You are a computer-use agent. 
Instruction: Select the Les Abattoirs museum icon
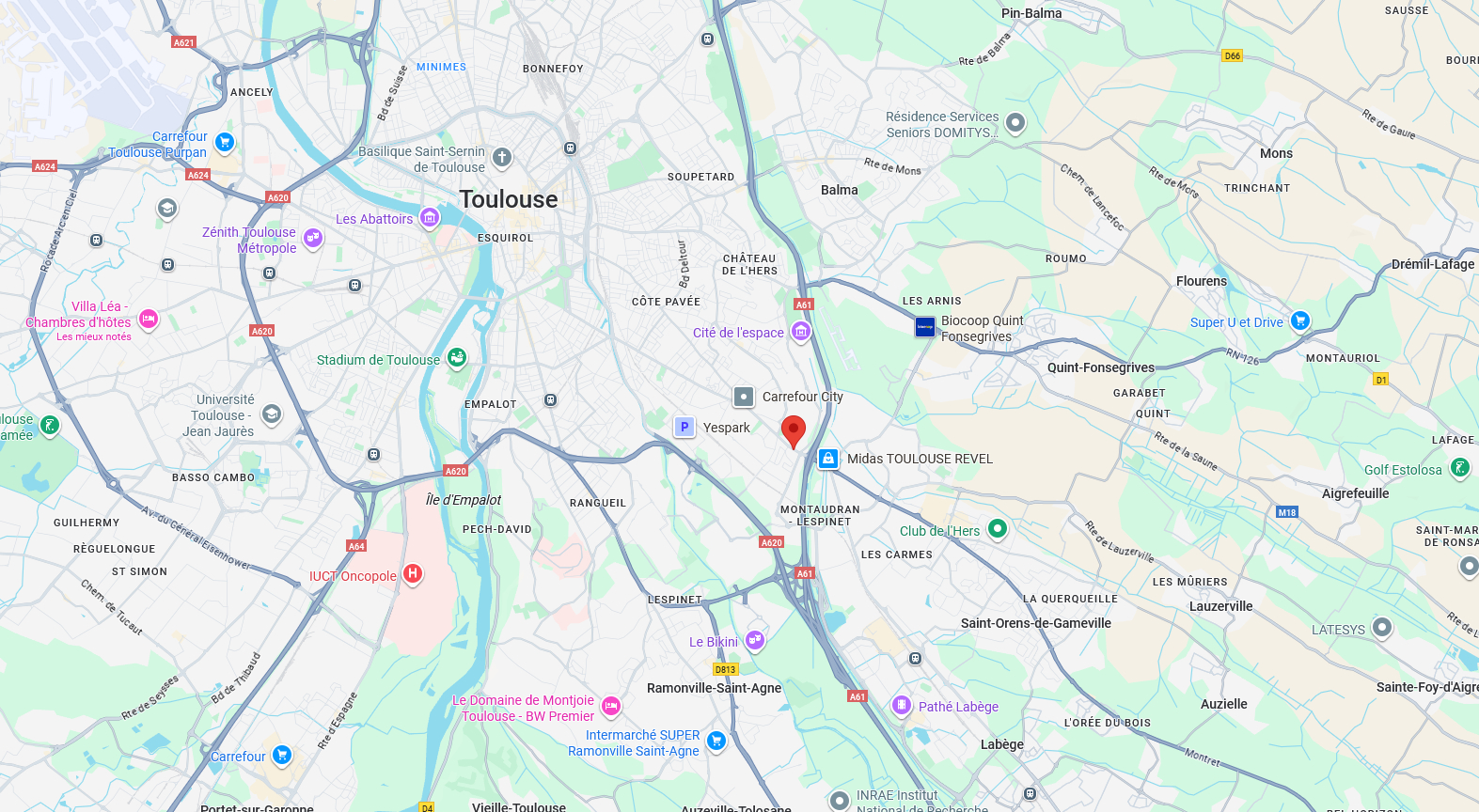tap(430, 218)
